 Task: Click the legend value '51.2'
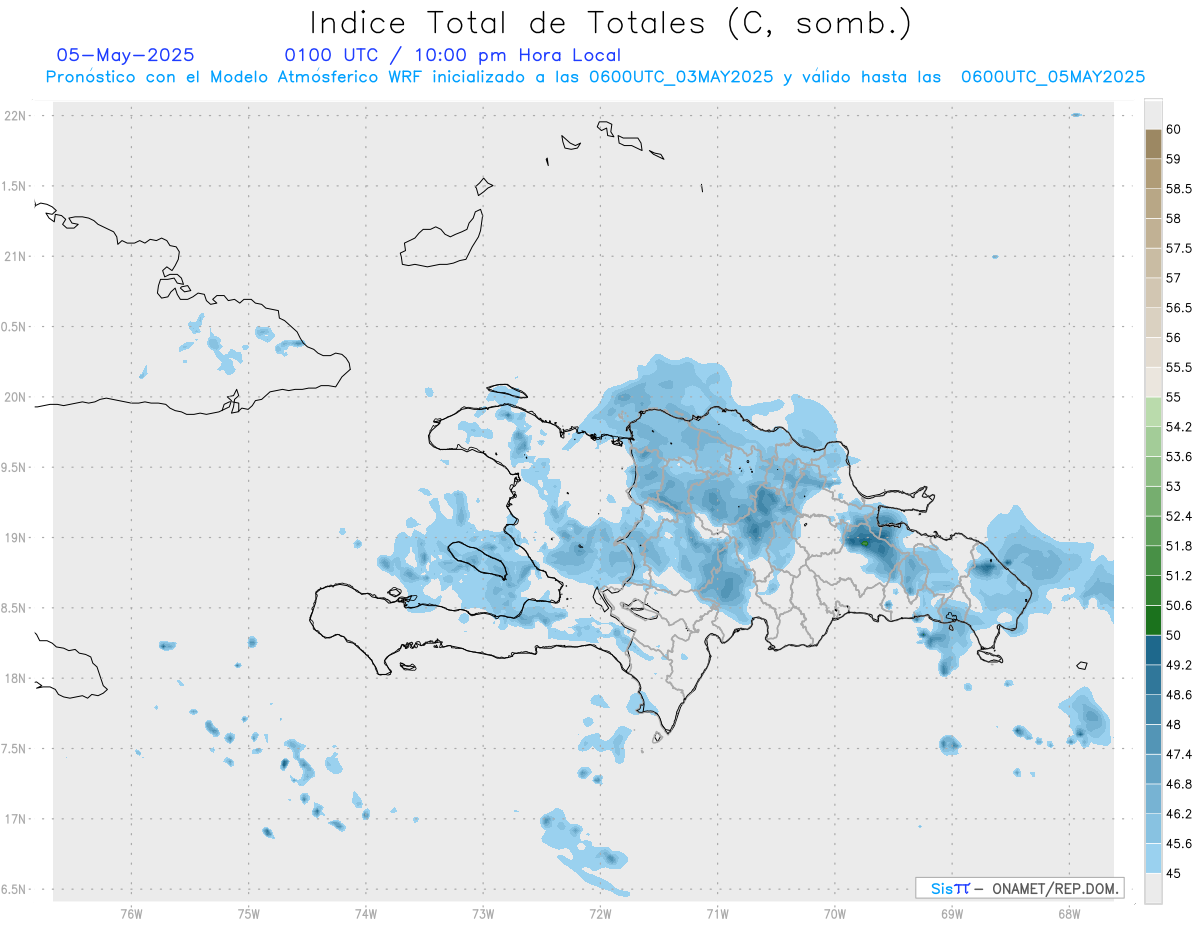coord(1178,576)
